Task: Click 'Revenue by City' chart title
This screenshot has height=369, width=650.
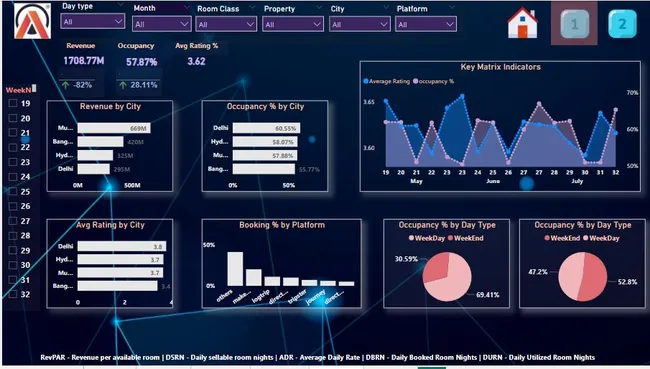Action: (x=110, y=106)
